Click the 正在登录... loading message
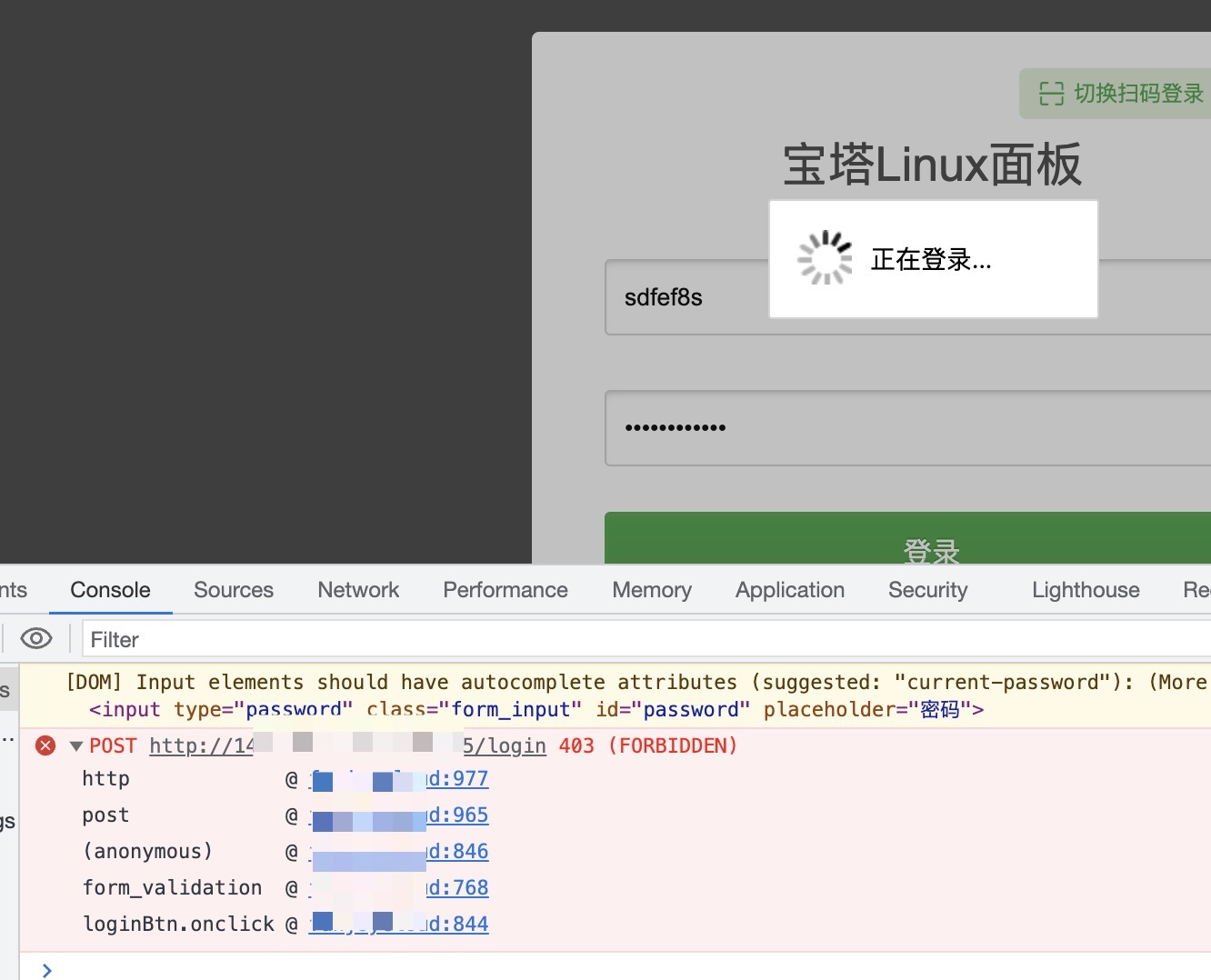This screenshot has width=1211, height=980. [931, 260]
